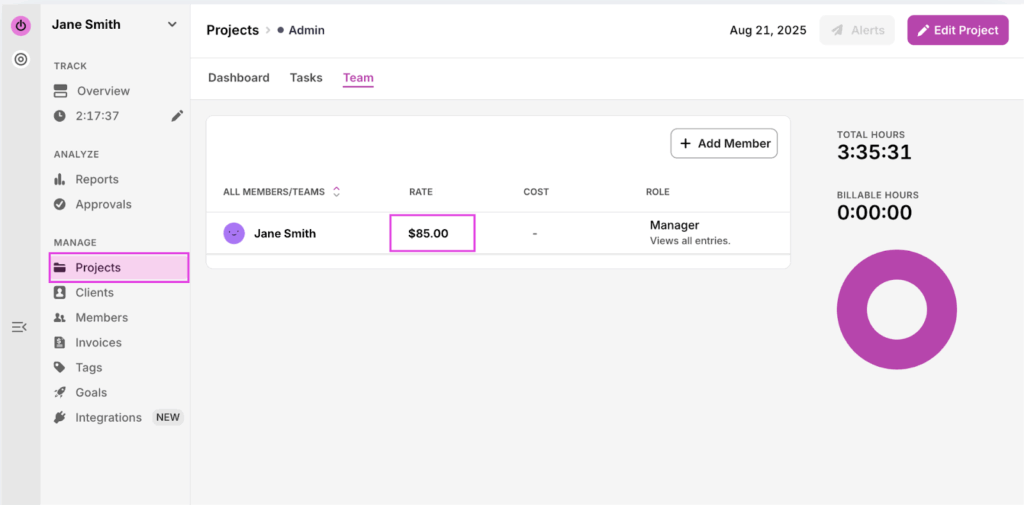Expand the Jane Smith workspace dropdown
The image size is (1024, 505).
(172, 25)
